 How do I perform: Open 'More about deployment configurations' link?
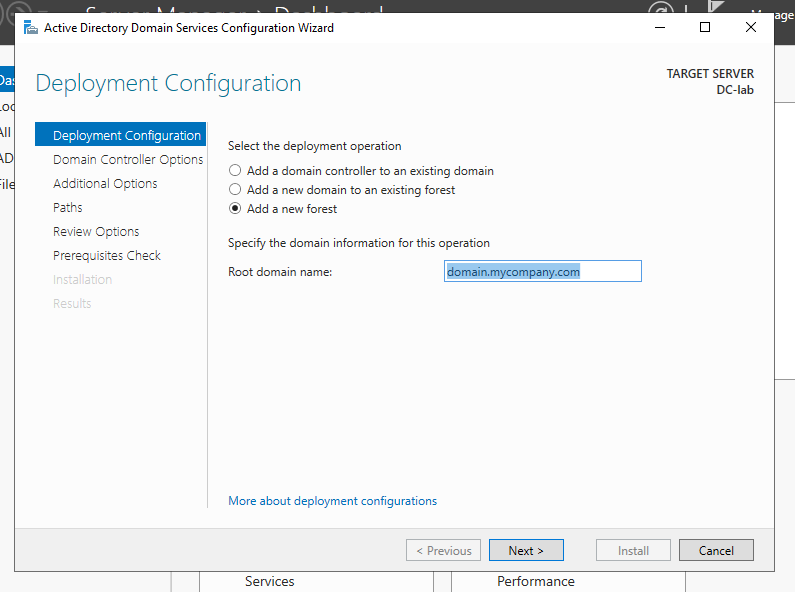332,501
